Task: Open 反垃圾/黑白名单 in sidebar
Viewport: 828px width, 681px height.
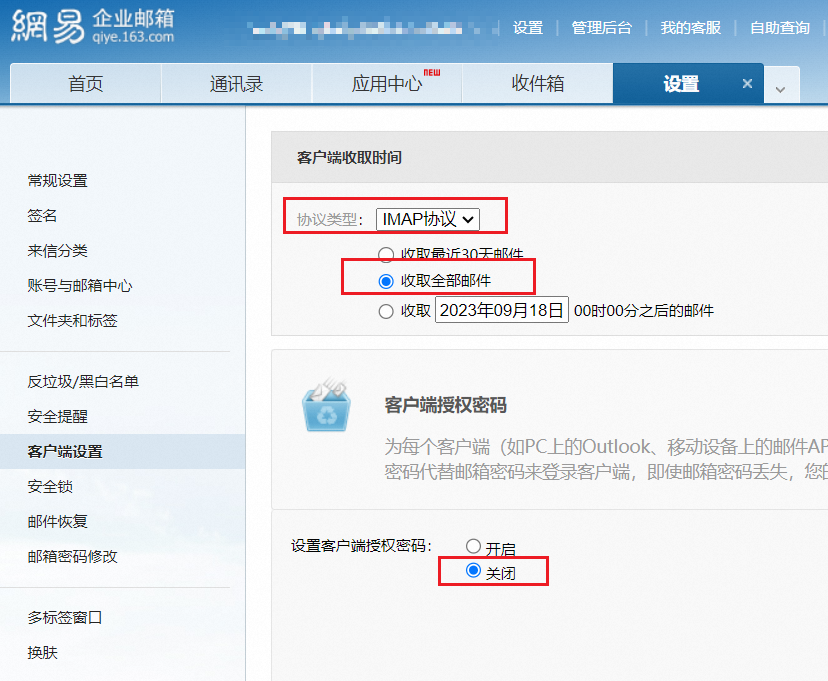Action: (83, 381)
